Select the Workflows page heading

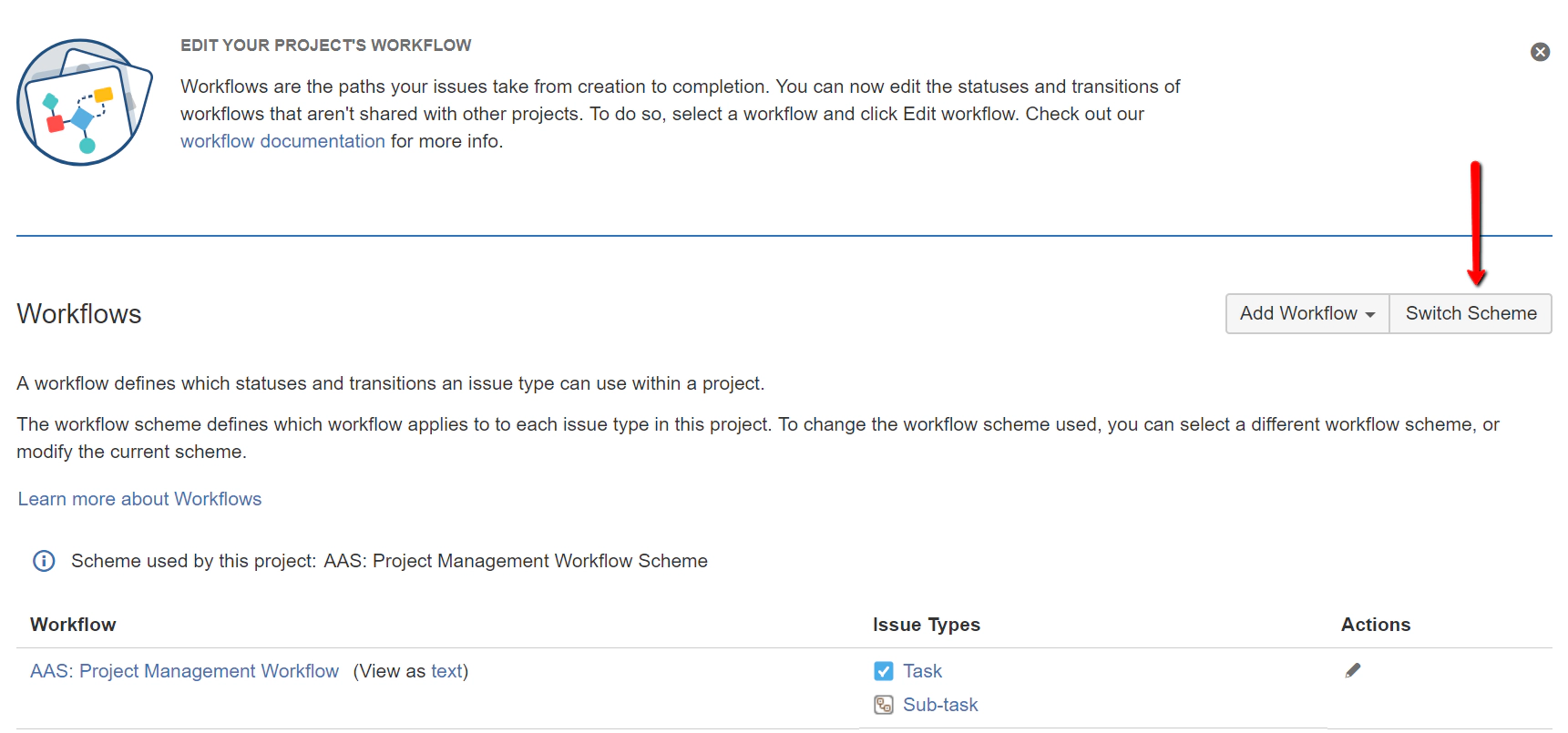(x=79, y=314)
